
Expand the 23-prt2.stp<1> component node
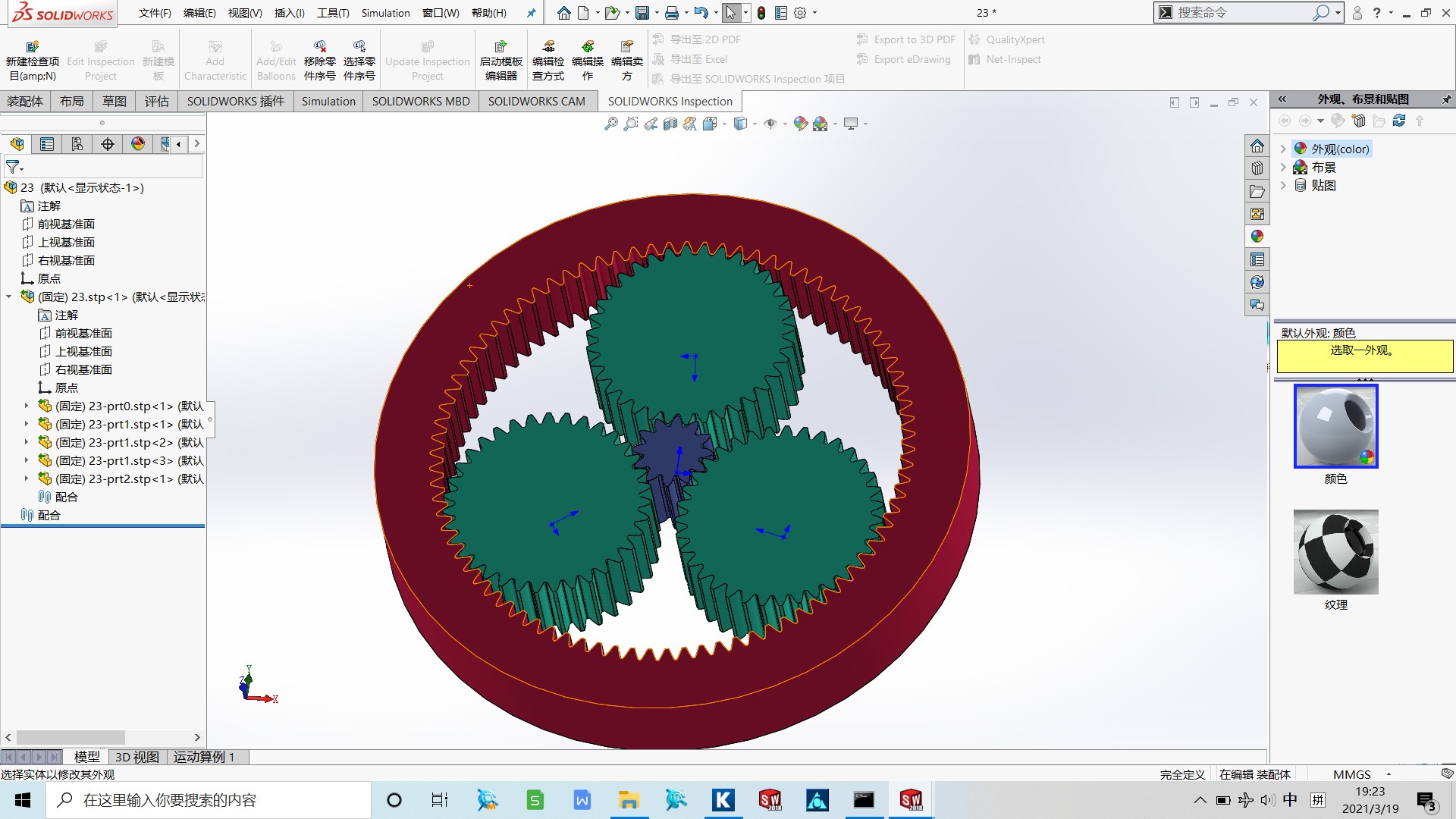coord(27,479)
